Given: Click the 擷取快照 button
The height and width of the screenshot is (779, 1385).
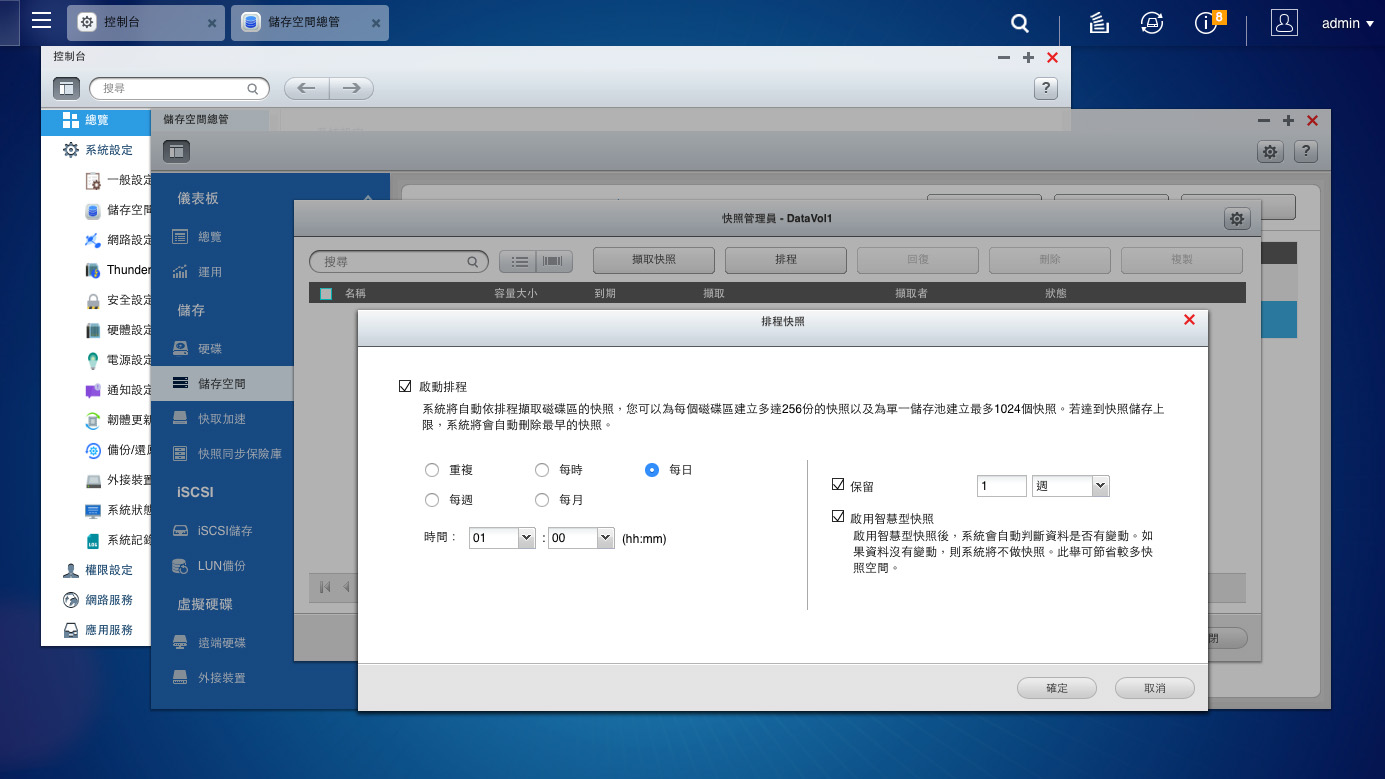Looking at the screenshot, I should tap(654, 260).
